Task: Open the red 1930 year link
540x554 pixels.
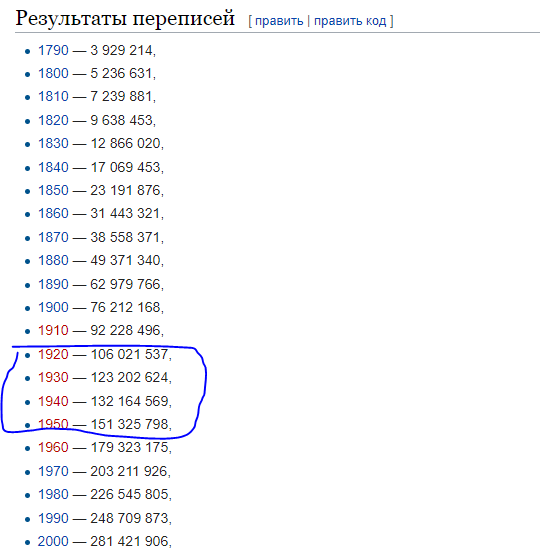Action: (x=53, y=377)
